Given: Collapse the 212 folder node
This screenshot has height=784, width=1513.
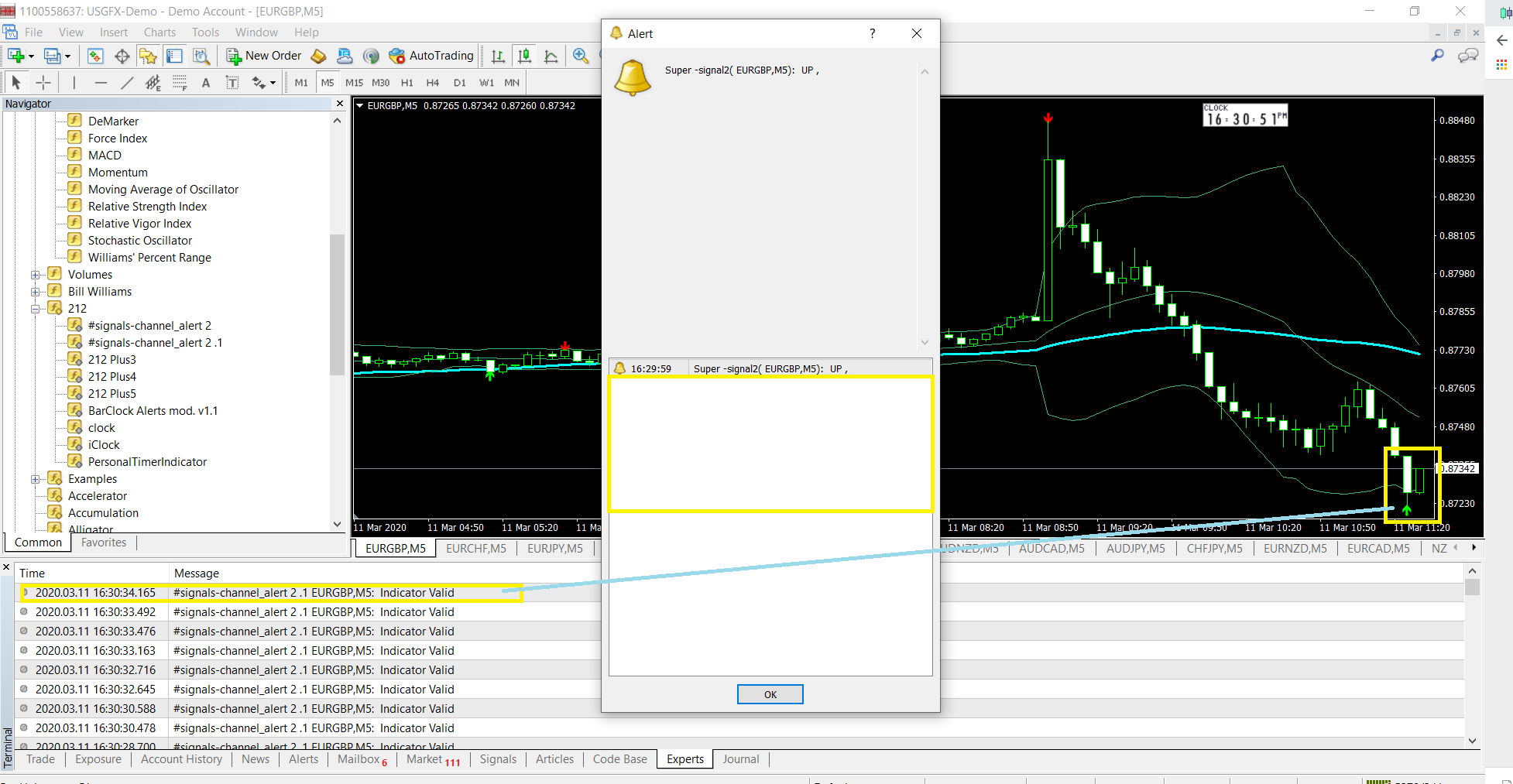Looking at the screenshot, I should tap(35, 309).
